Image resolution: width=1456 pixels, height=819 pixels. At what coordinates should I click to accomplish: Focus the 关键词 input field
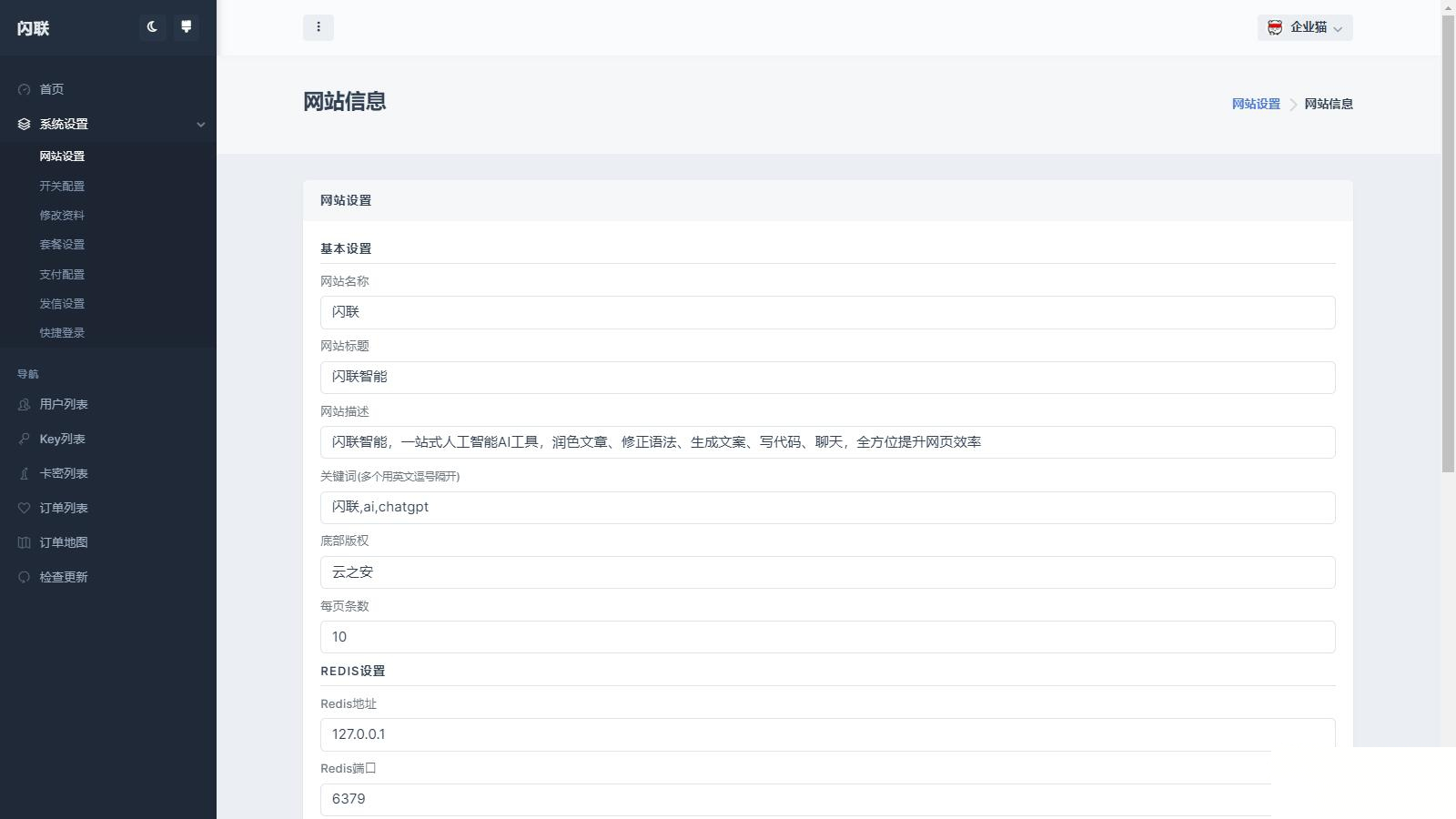click(x=828, y=508)
